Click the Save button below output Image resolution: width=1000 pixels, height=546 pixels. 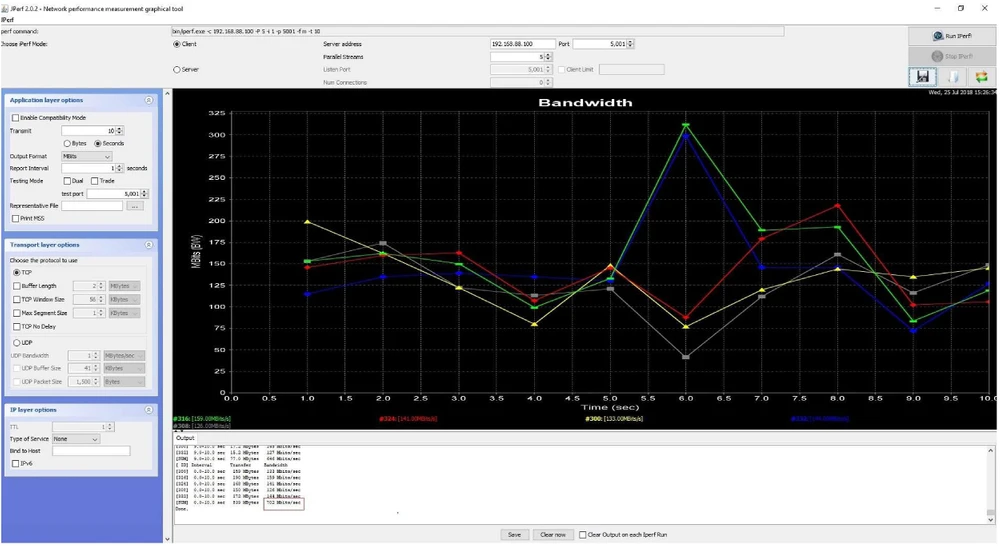click(514, 535)
